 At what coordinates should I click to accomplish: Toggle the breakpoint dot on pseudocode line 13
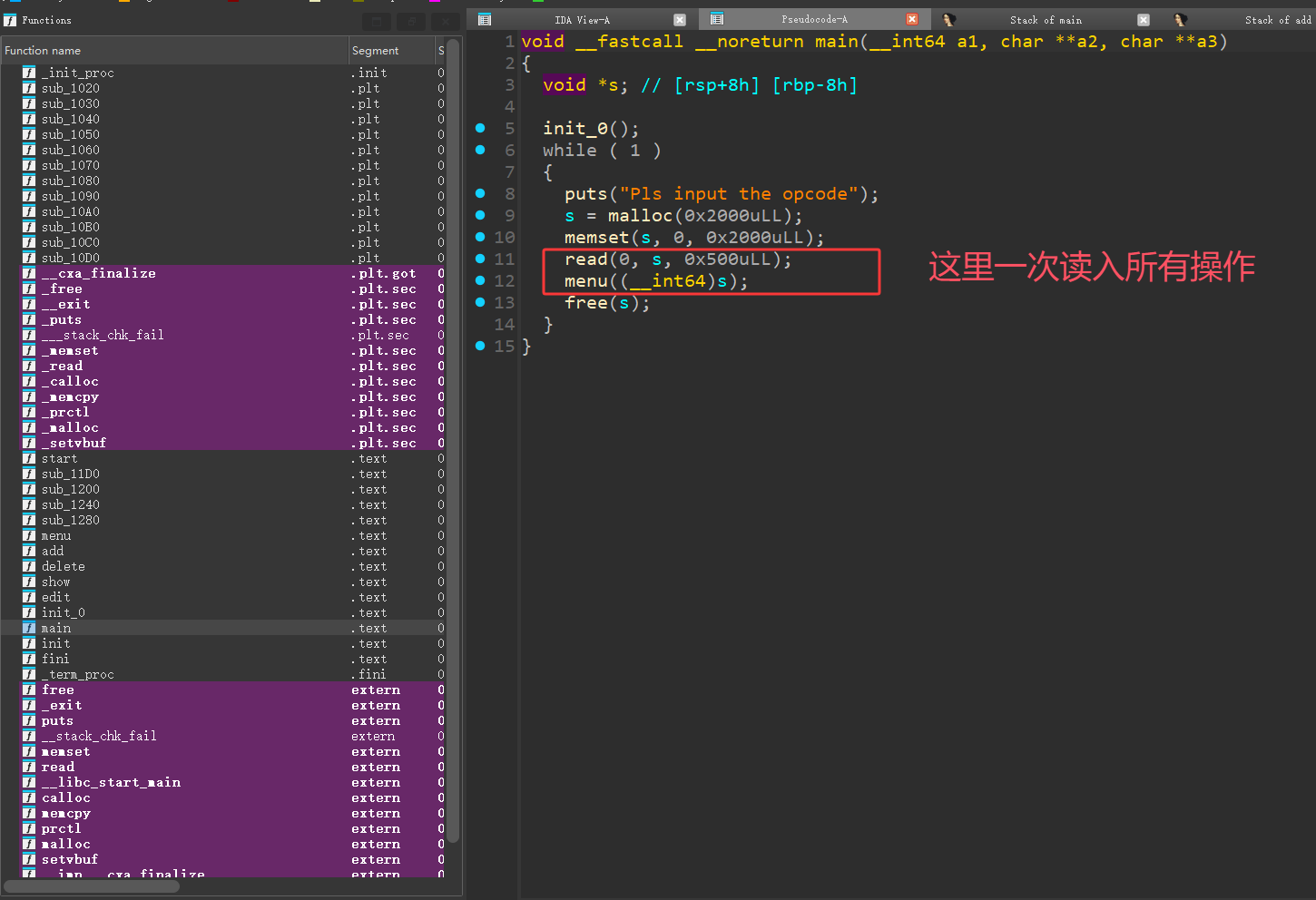[480, 302]
